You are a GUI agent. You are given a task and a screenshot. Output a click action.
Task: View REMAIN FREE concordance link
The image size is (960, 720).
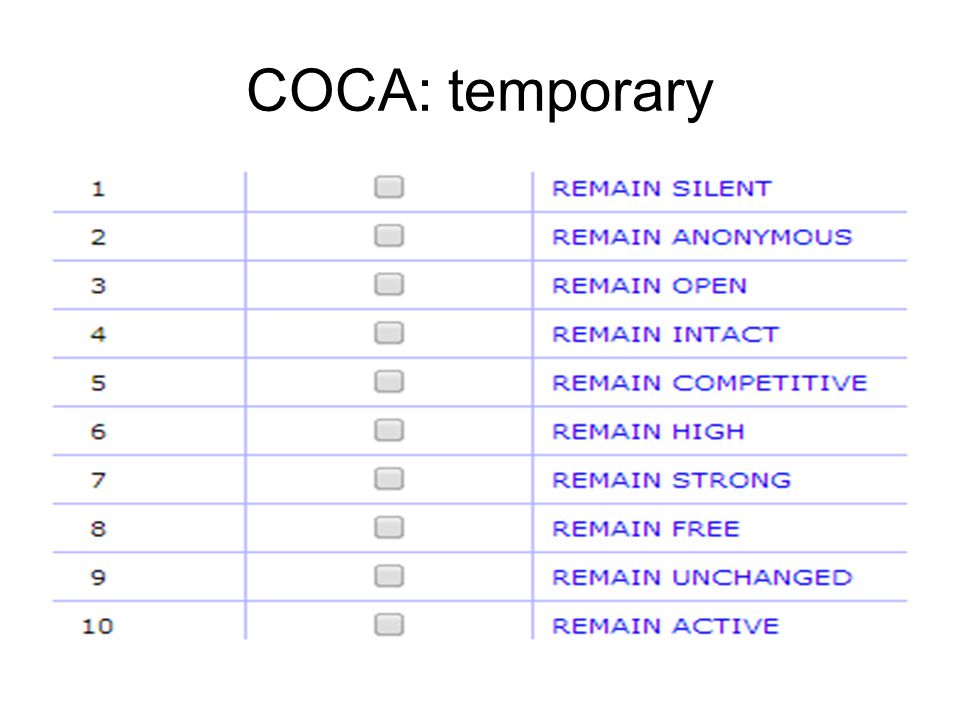click(x=646, y=528)
